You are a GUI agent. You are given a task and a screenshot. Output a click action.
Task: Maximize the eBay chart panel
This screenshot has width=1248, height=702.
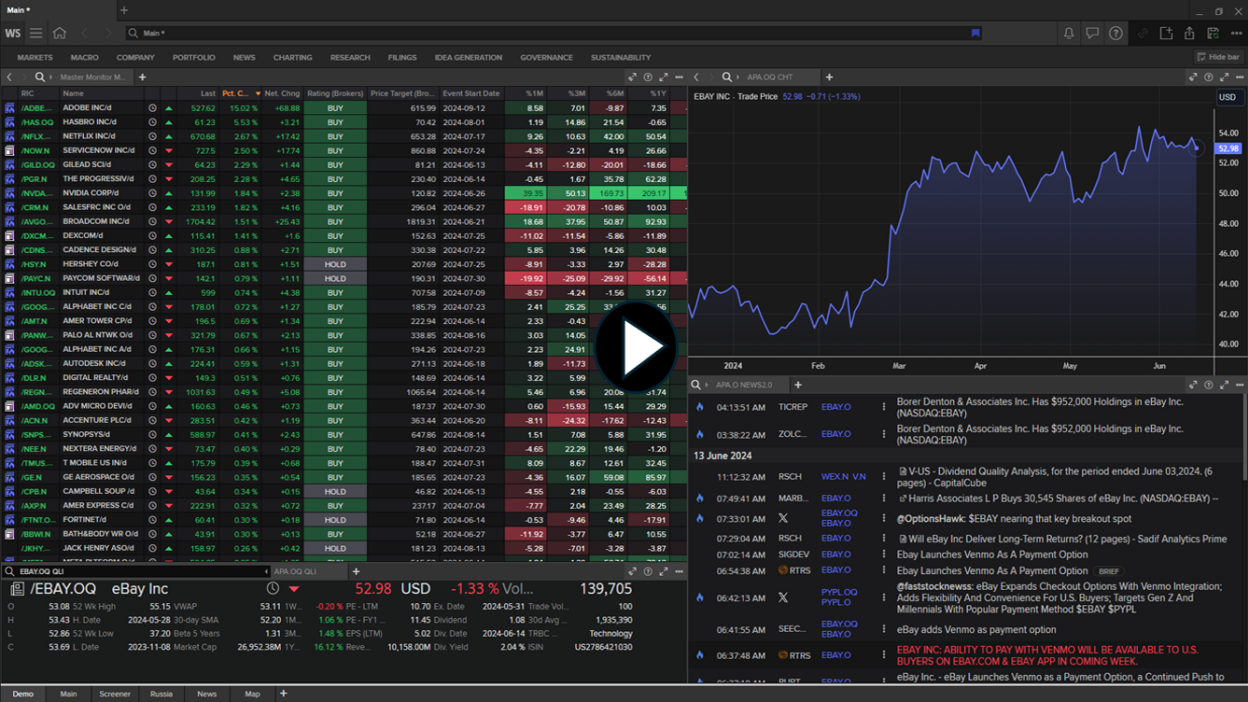(1224, 77)
